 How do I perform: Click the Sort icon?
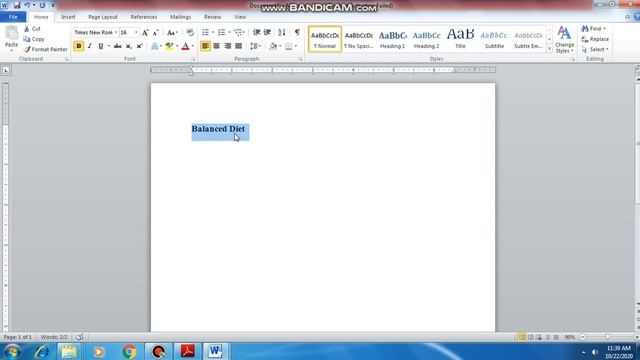click(x=282, y=32)
